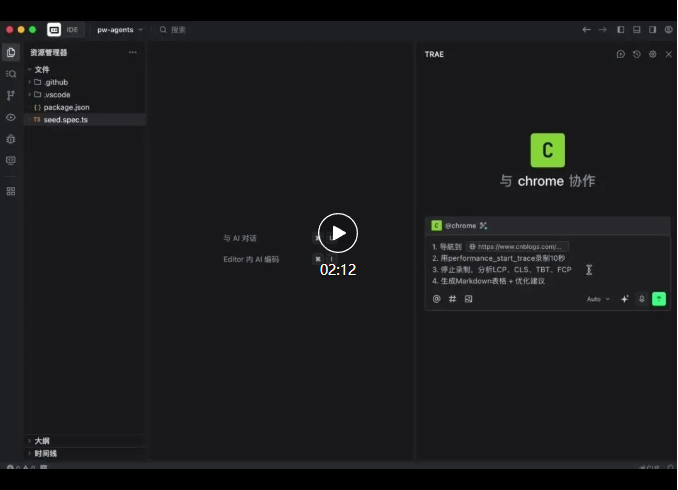
Task: Click the search field in title bar
Action: 173,30
